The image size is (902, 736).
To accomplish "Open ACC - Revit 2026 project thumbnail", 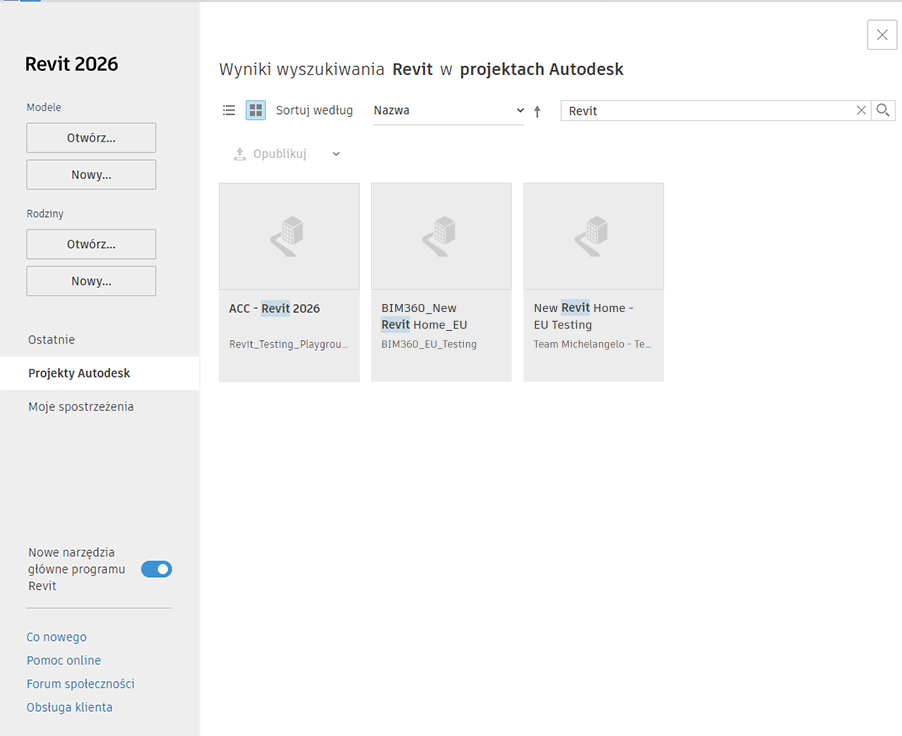I will [x=289, y=236].
